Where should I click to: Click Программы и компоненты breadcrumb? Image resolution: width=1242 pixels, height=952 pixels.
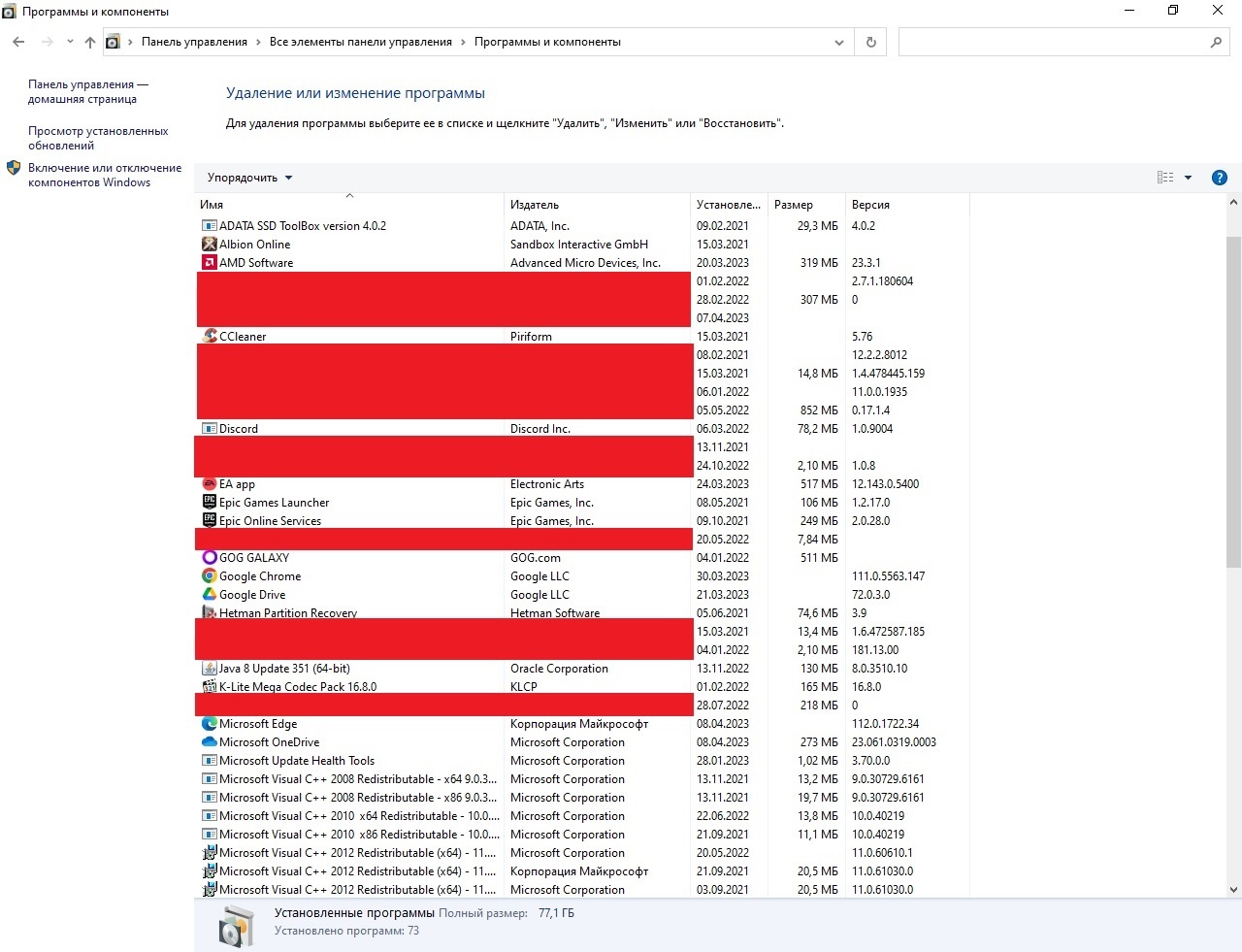tap(547, 42)
